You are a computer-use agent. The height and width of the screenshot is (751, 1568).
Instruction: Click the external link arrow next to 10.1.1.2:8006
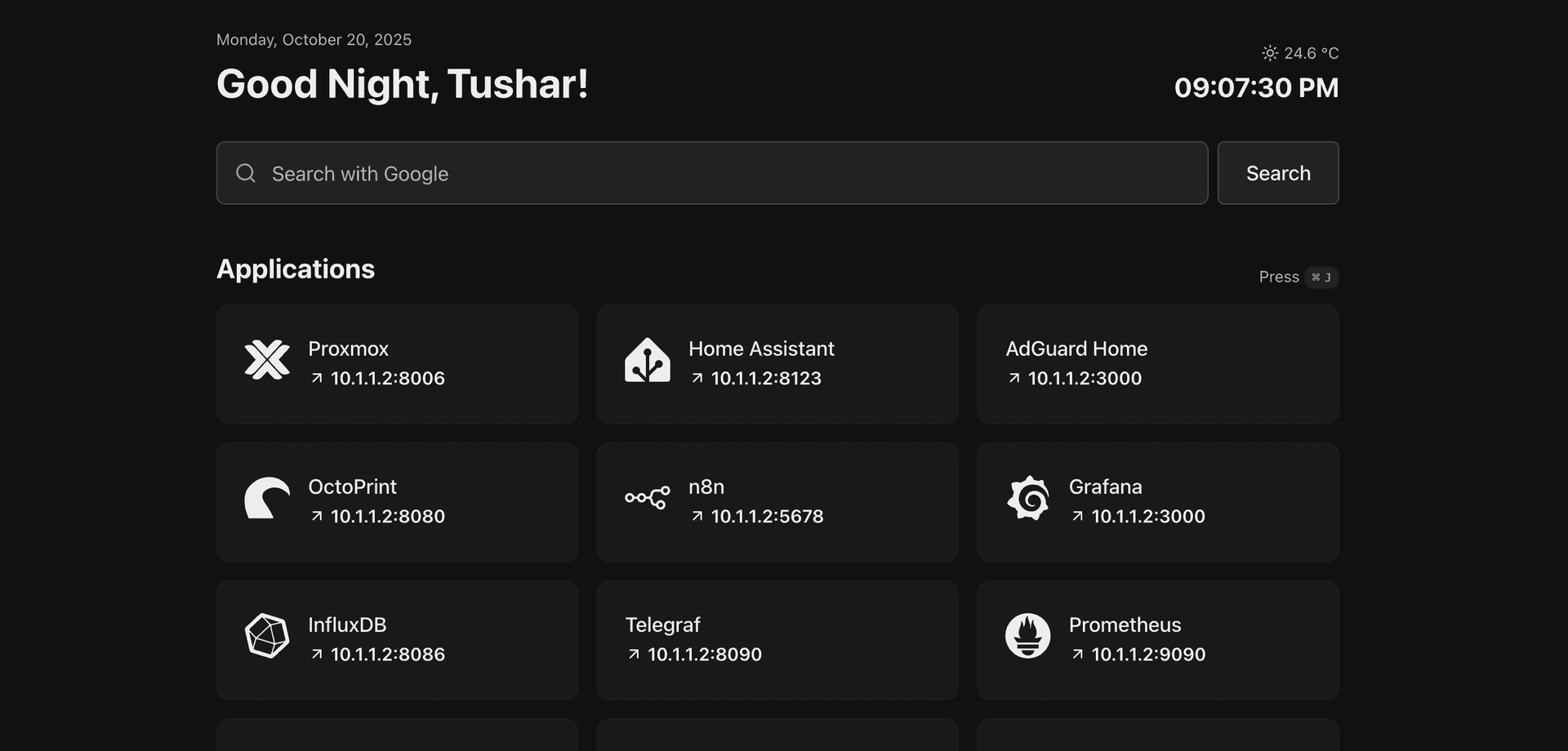coord(318,378)
